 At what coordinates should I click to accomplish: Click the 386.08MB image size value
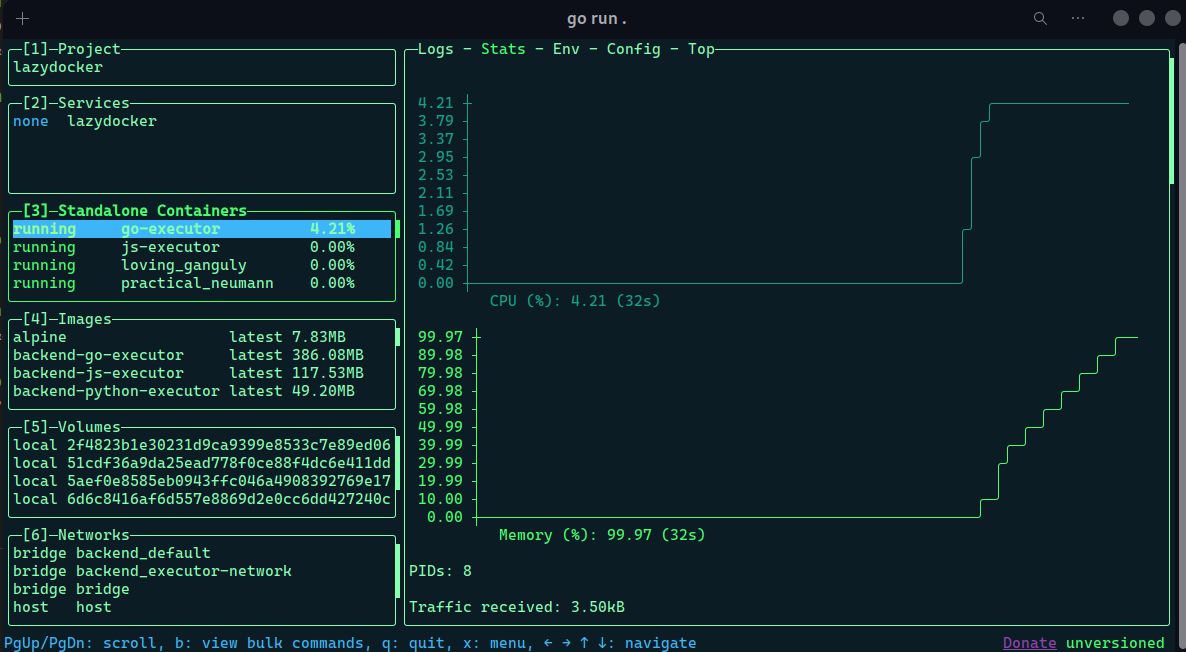click(328, 355)
